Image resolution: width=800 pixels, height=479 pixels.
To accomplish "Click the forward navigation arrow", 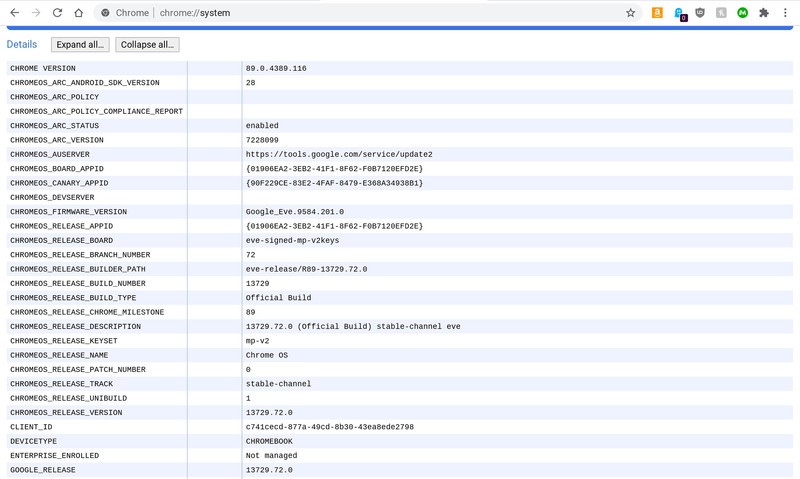I will pyautogui.click(x=36, y=13).
